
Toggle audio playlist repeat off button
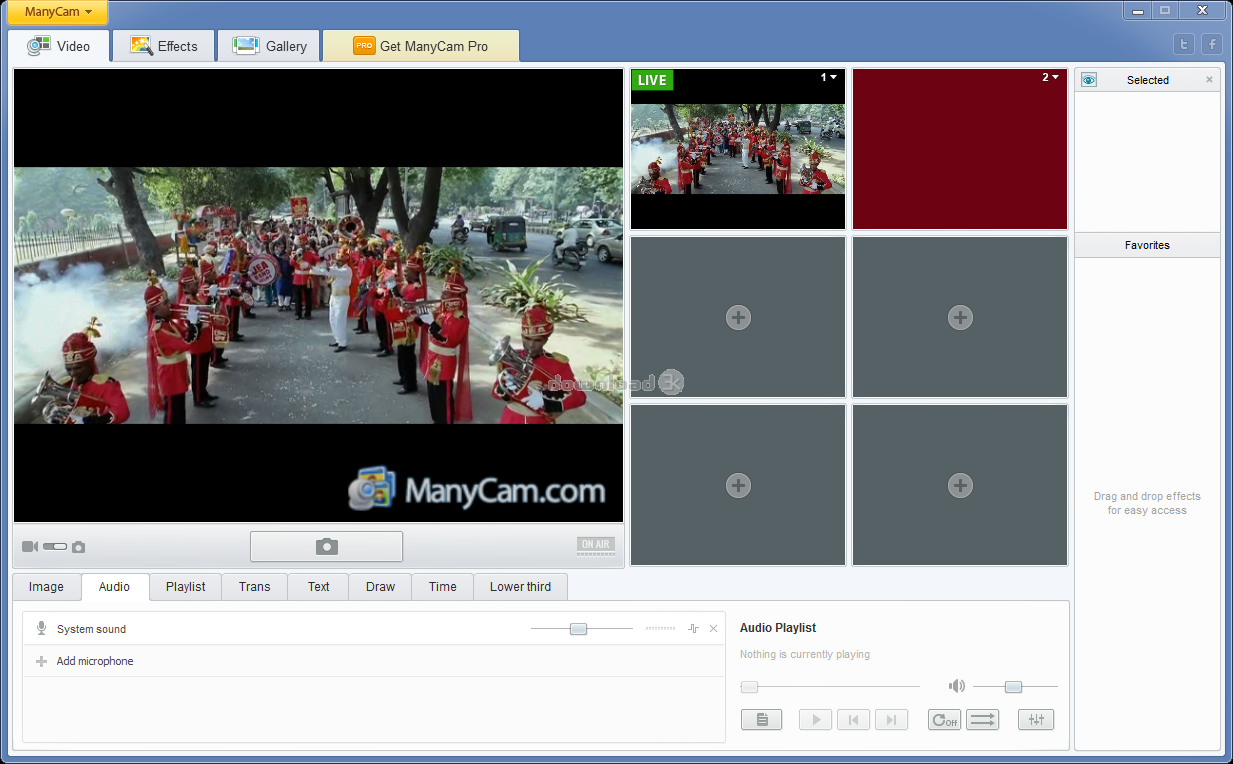click(x=944, y=720)
